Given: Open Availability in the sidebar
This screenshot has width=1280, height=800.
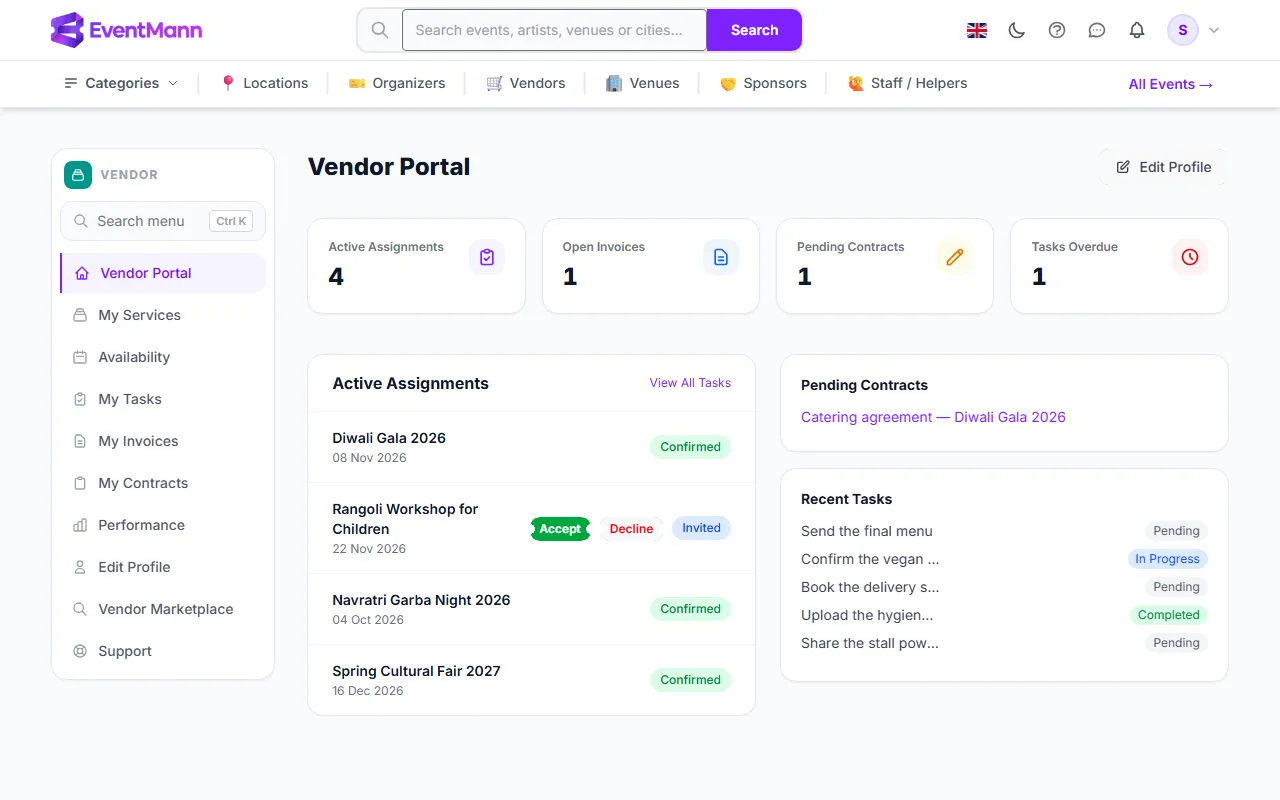Looking at the screenshot, I should [x=163, y=357].
